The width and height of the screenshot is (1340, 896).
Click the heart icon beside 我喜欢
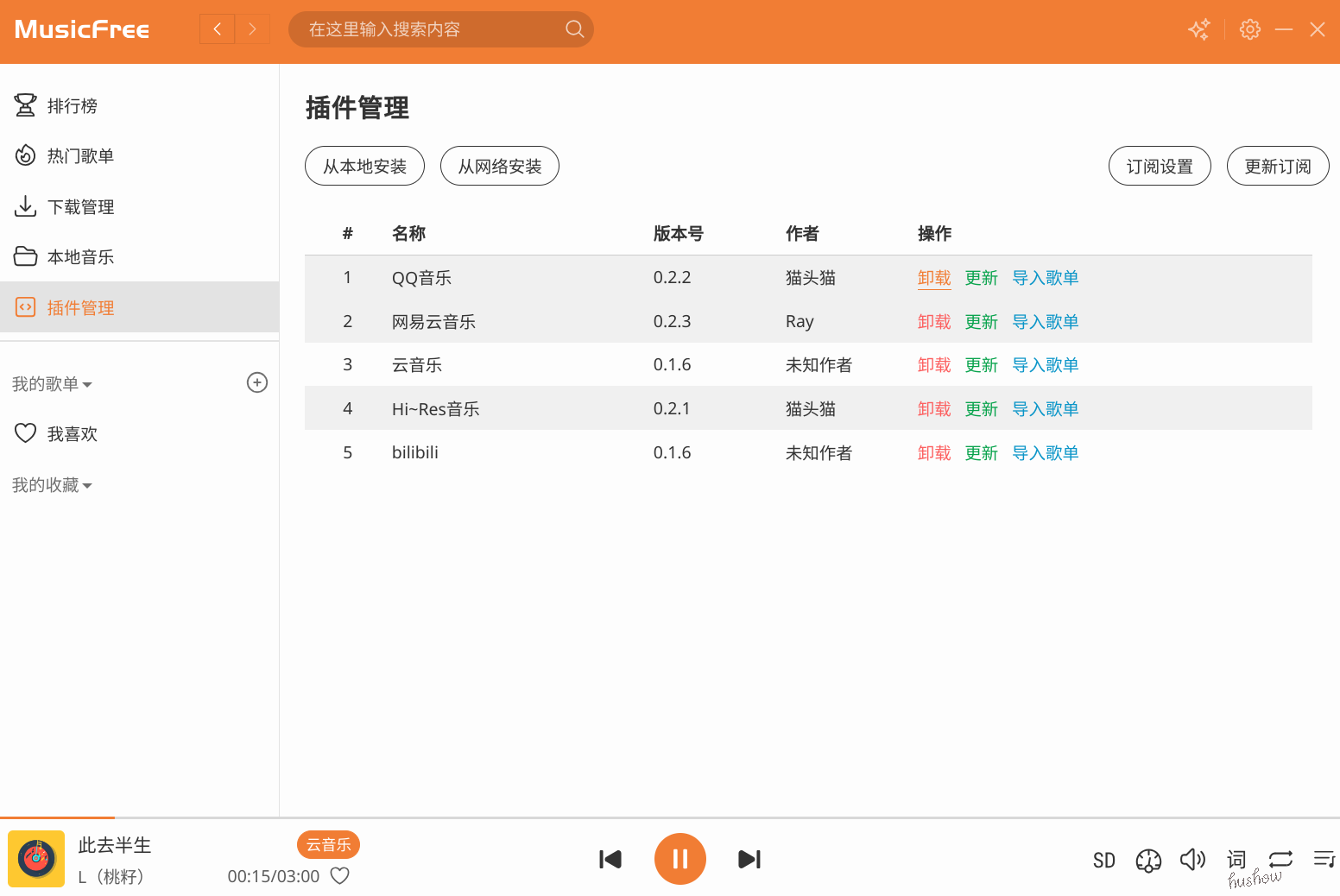(x=25, y=433)
